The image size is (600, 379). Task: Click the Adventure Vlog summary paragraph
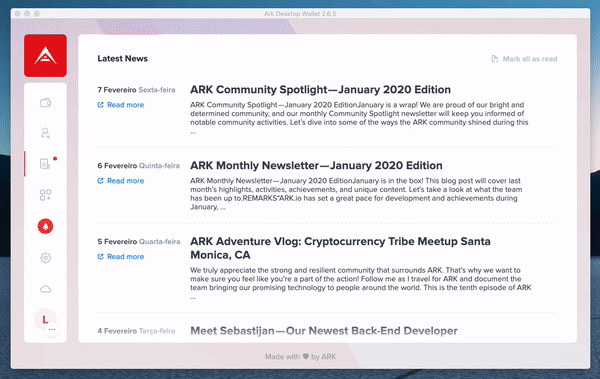point(360,283)
